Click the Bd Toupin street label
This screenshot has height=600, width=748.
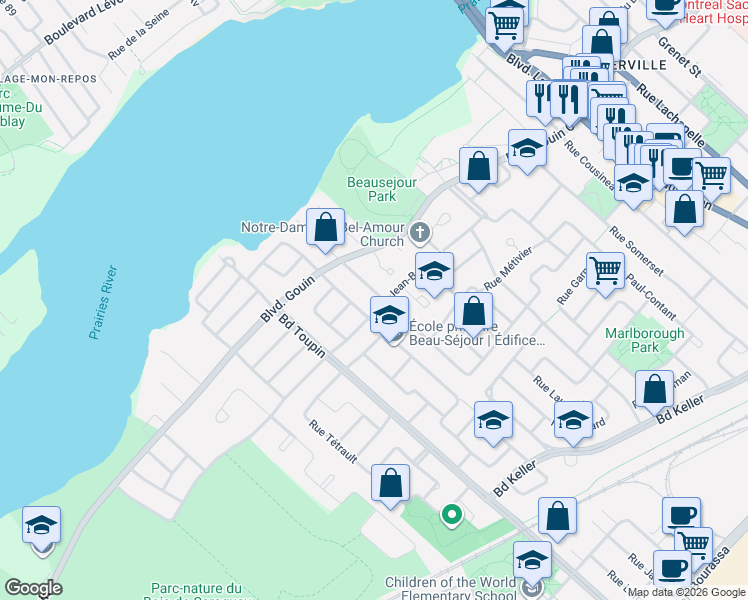point(302,336)
